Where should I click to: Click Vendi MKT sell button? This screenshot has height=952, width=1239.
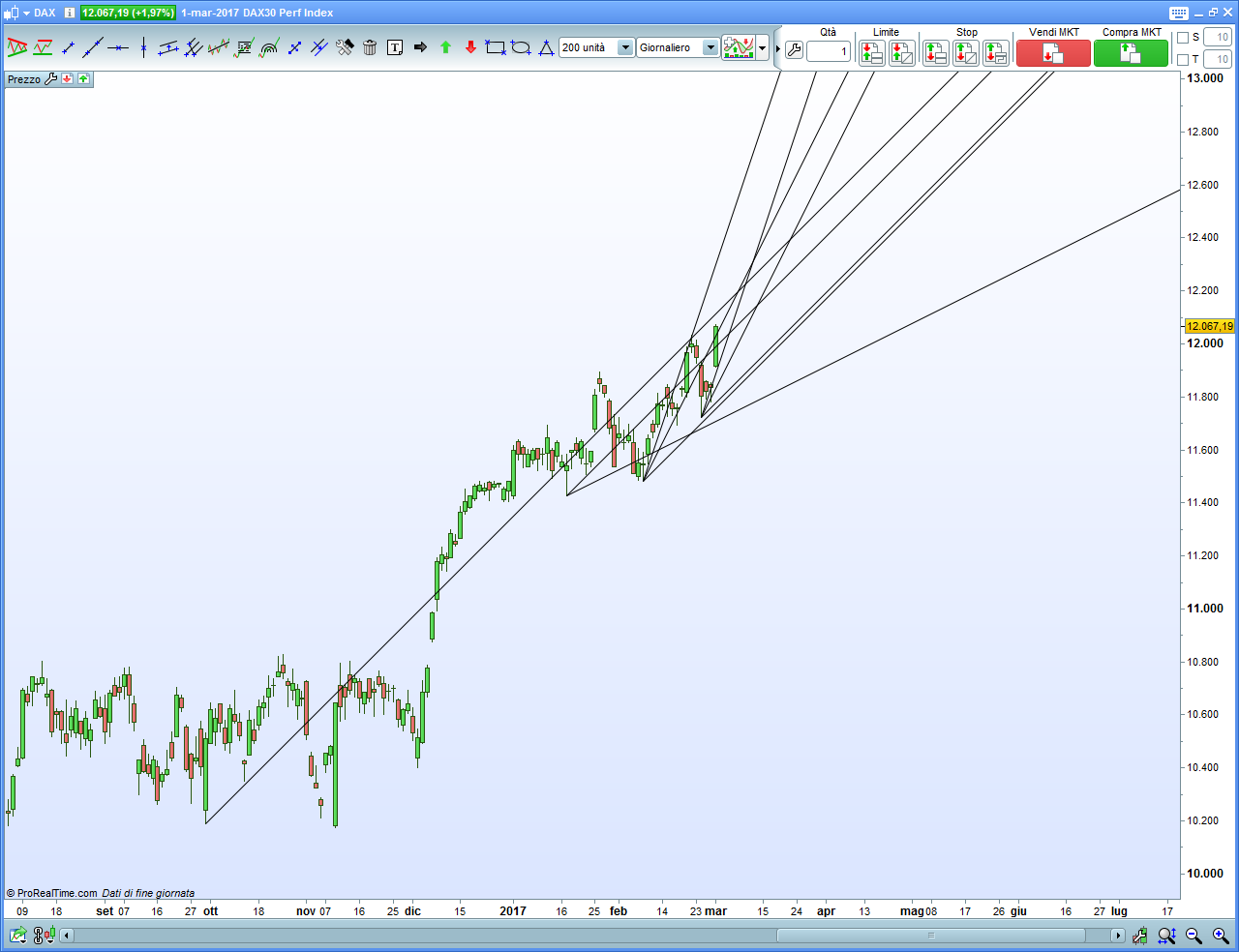(x=1053, y=53)
